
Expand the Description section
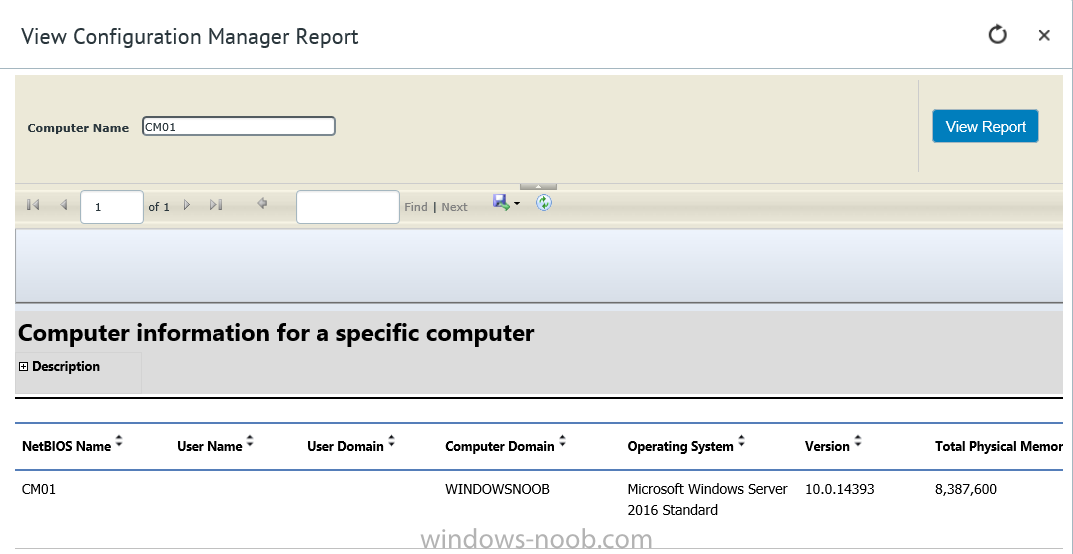[x=23, y=367]
